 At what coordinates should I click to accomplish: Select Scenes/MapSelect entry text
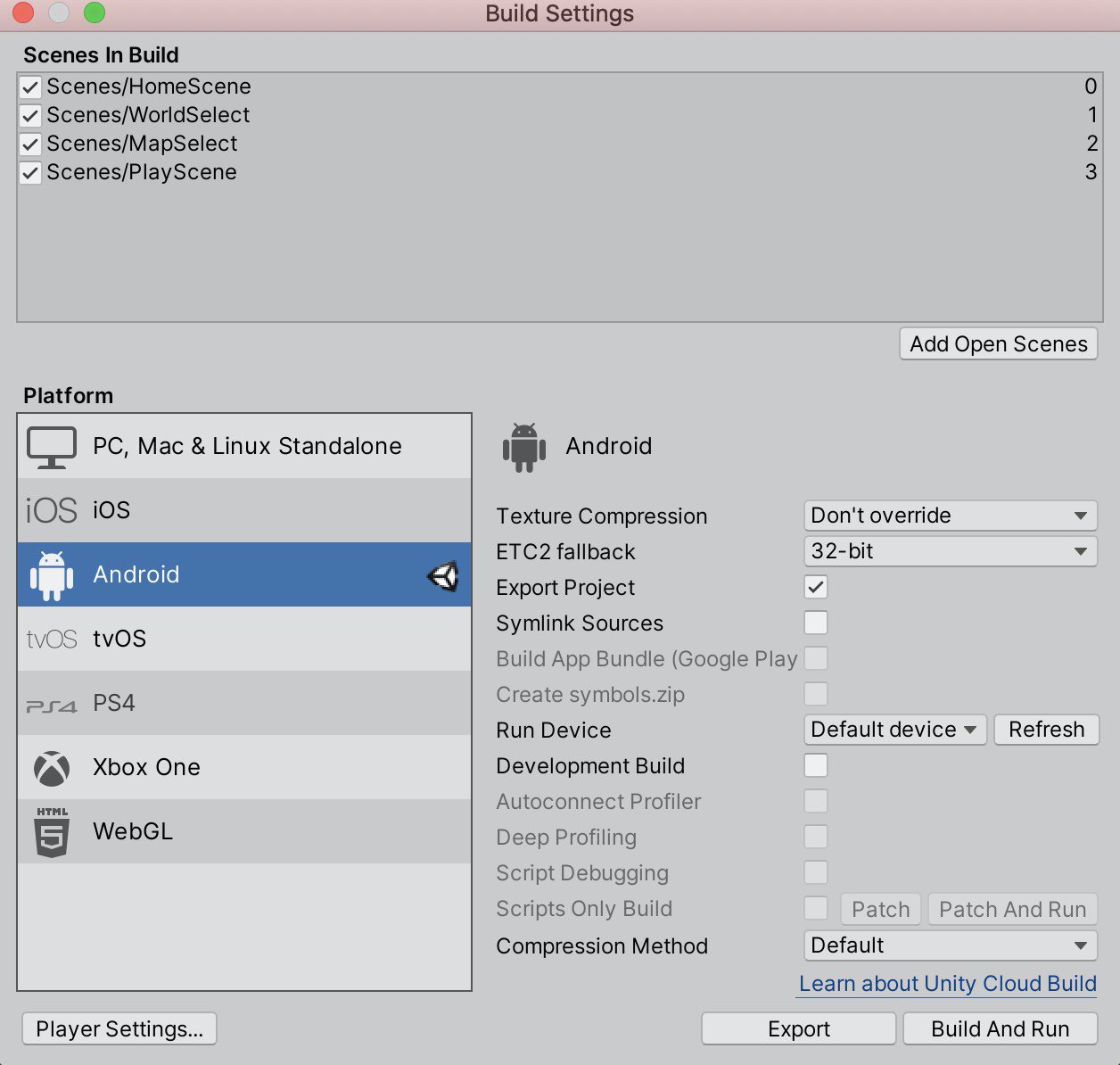coord(142,144)
